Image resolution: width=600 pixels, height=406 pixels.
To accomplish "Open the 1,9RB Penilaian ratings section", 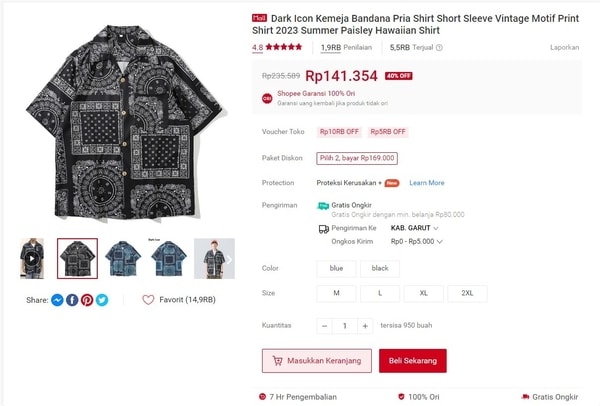I will tap(345, 47).
